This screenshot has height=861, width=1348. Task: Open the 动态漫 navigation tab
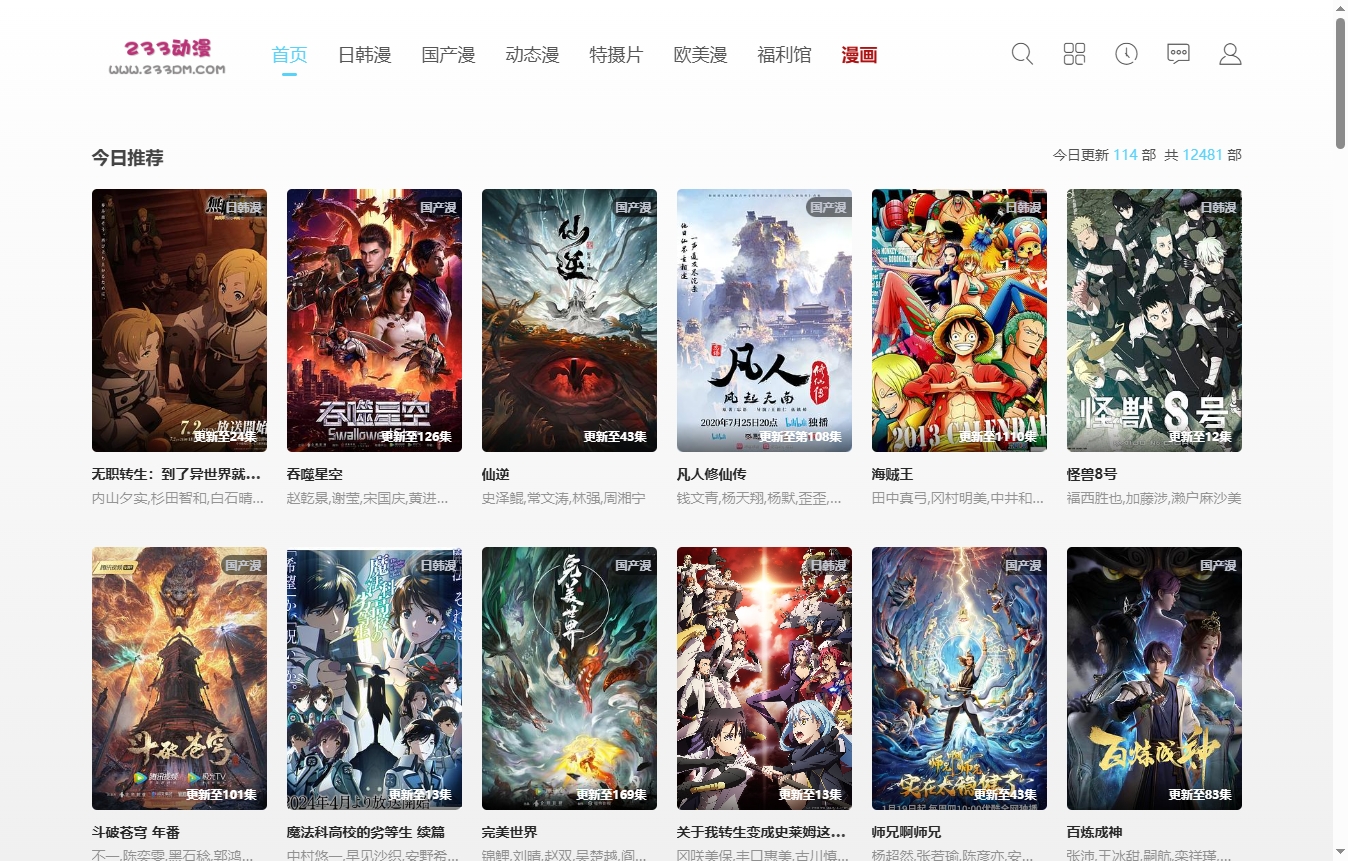[x=532, y=55]
